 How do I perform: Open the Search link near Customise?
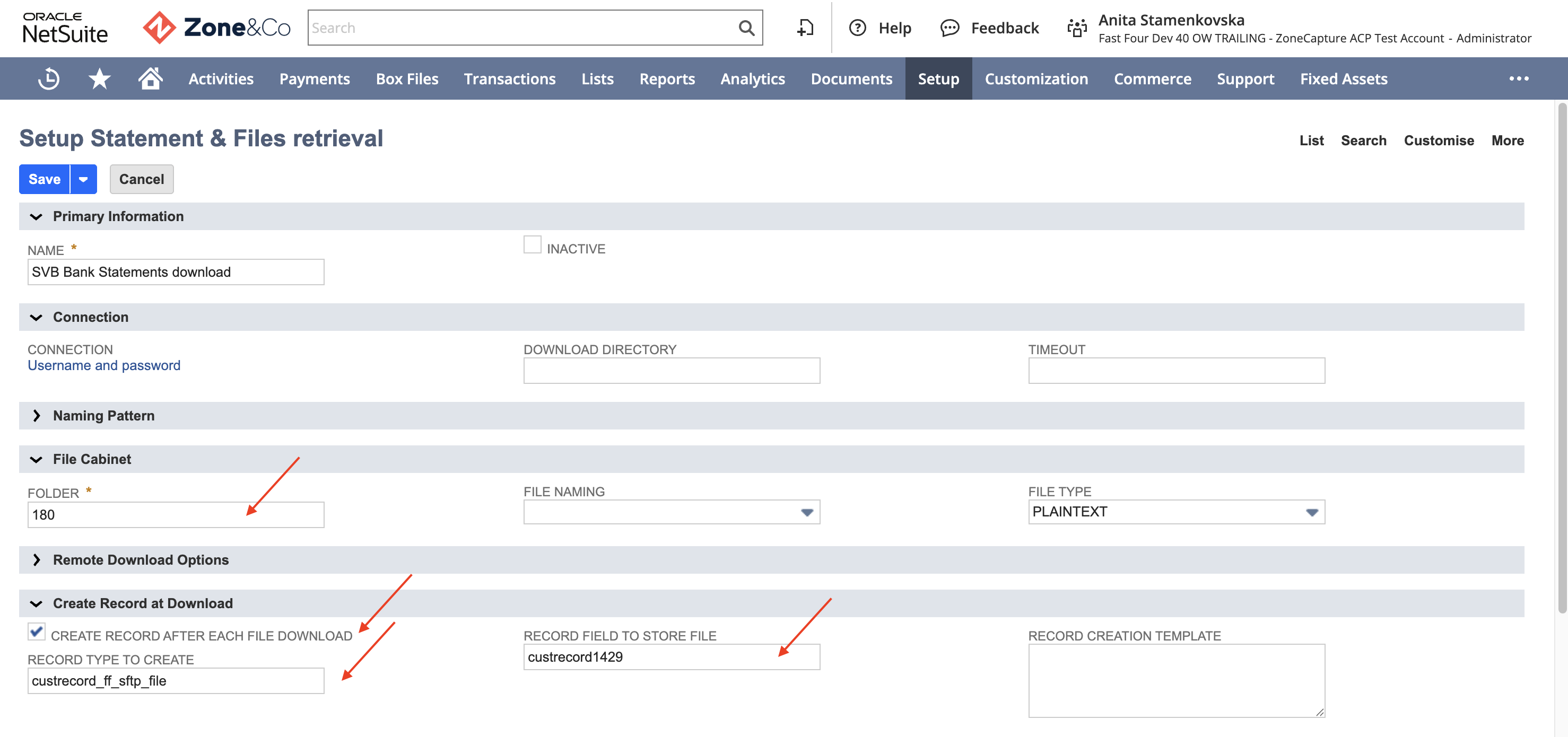1363,141
